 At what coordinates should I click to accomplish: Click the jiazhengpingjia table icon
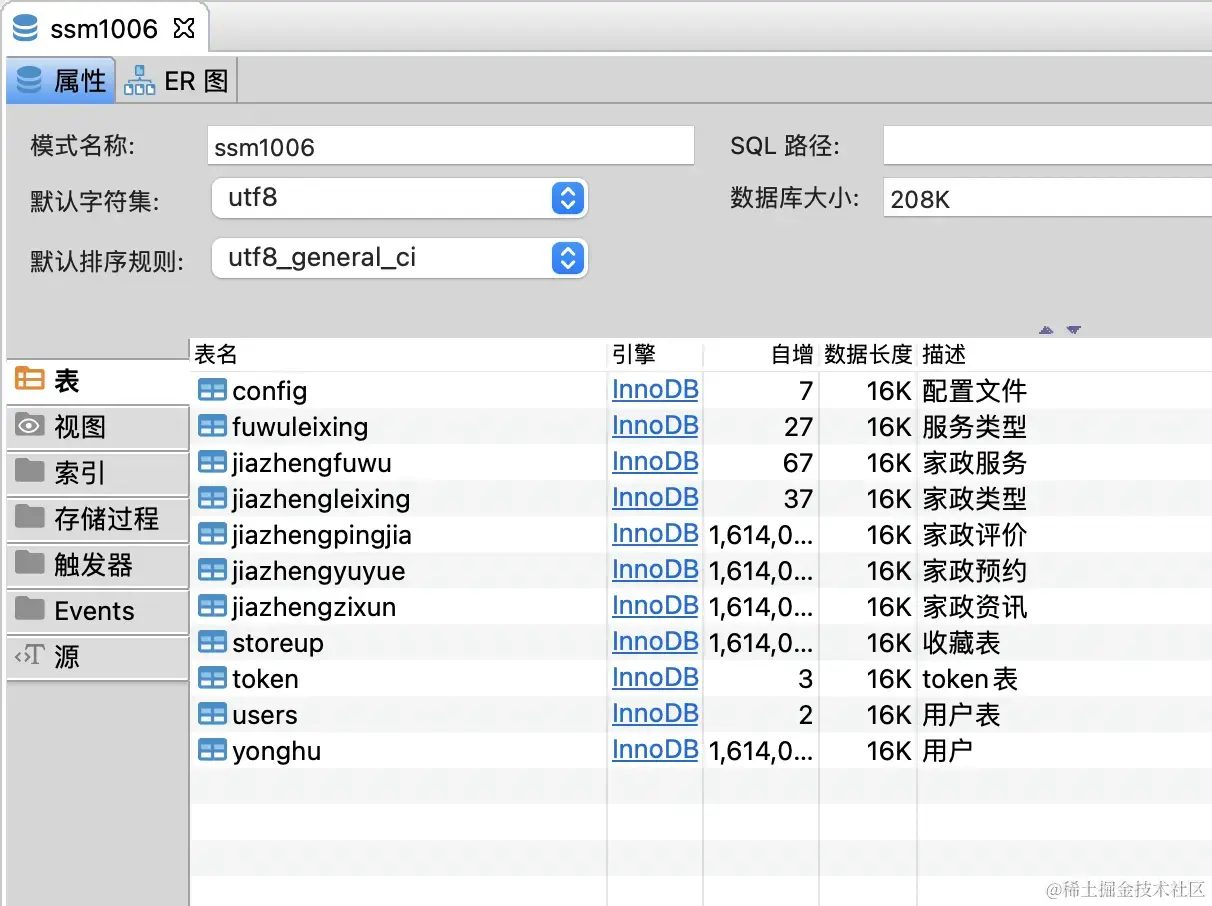tap(212, 535)
